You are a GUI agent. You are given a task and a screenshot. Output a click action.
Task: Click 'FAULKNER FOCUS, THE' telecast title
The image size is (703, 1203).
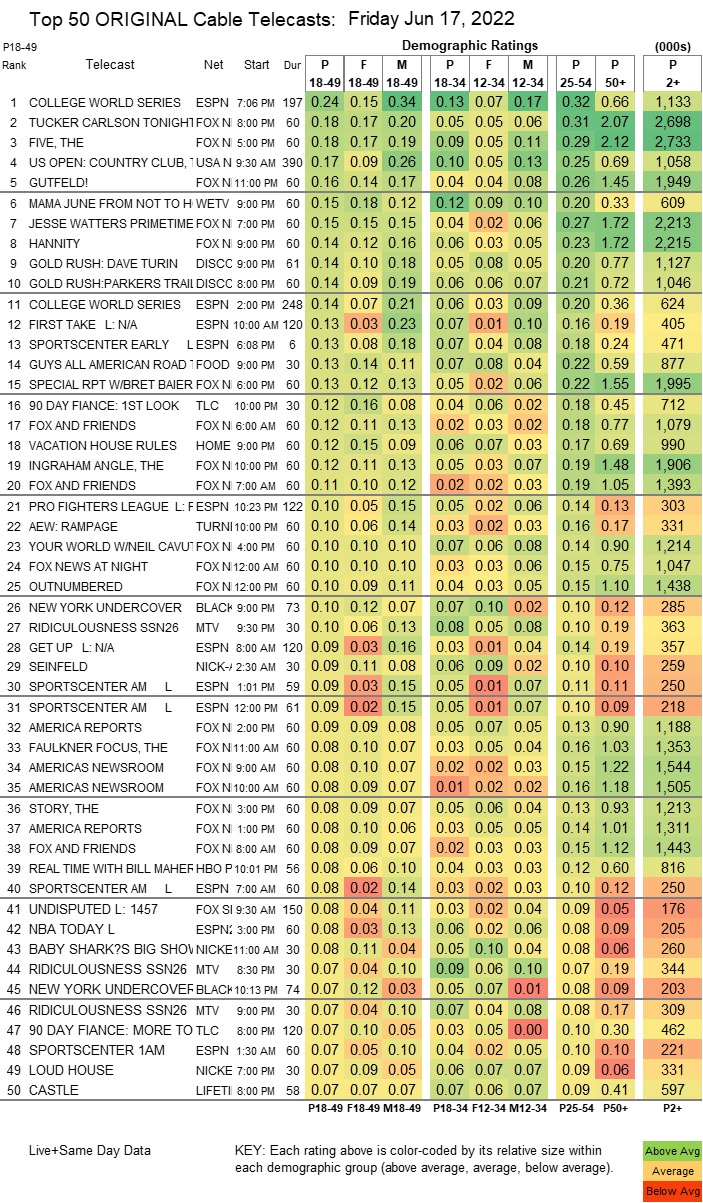click(97, 747)
